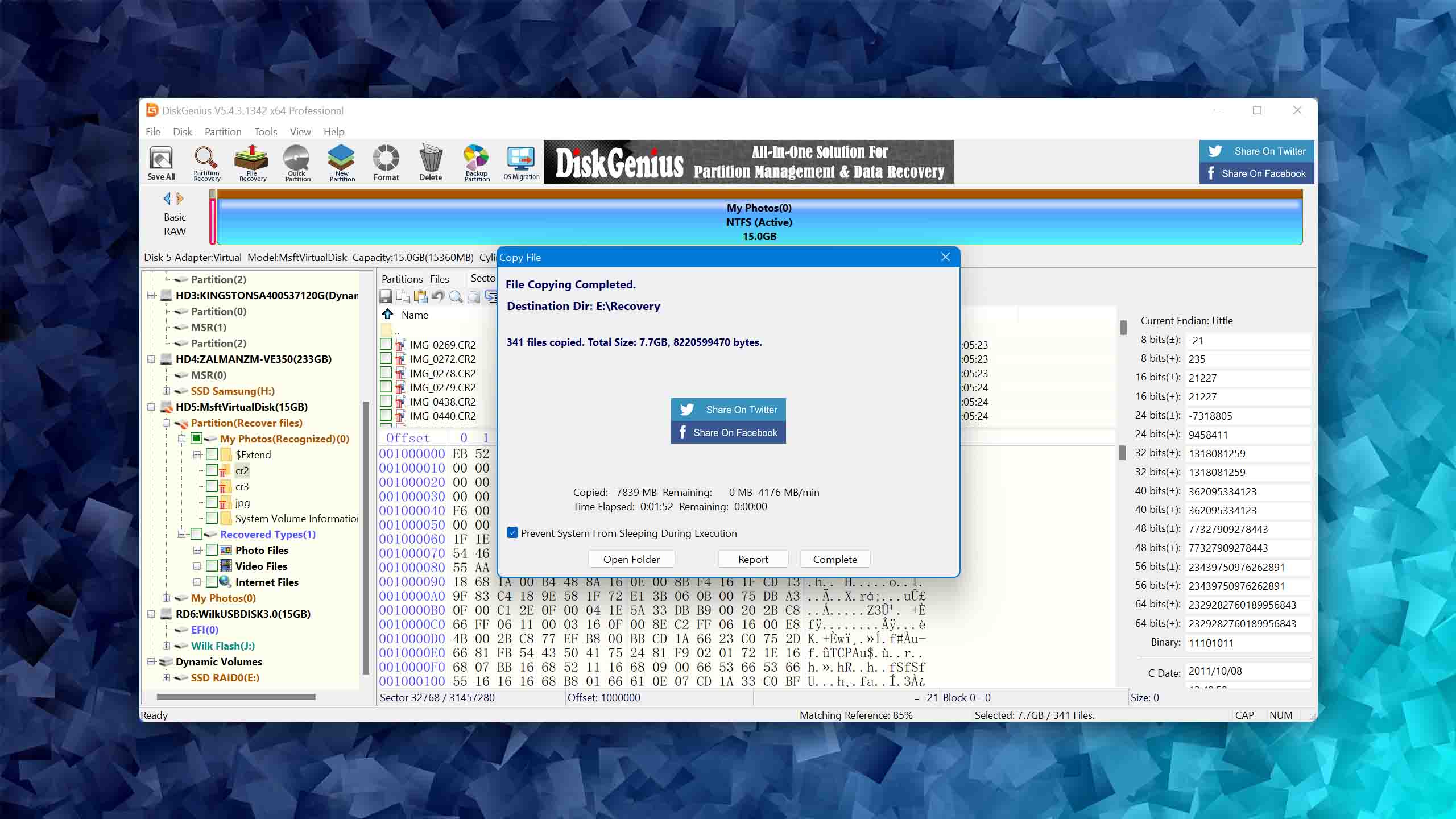Screen dimensions: 1456x819
Task: Select Quick Partition tool
Action: coord(297,163)
